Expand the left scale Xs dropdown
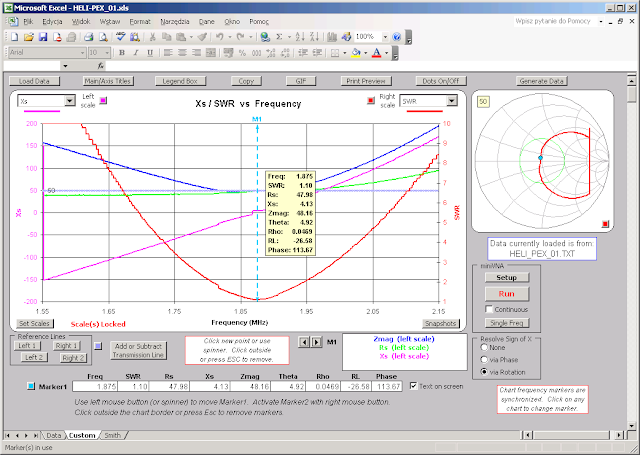Viewport: 640px width, 455px height. click(70, 100)
